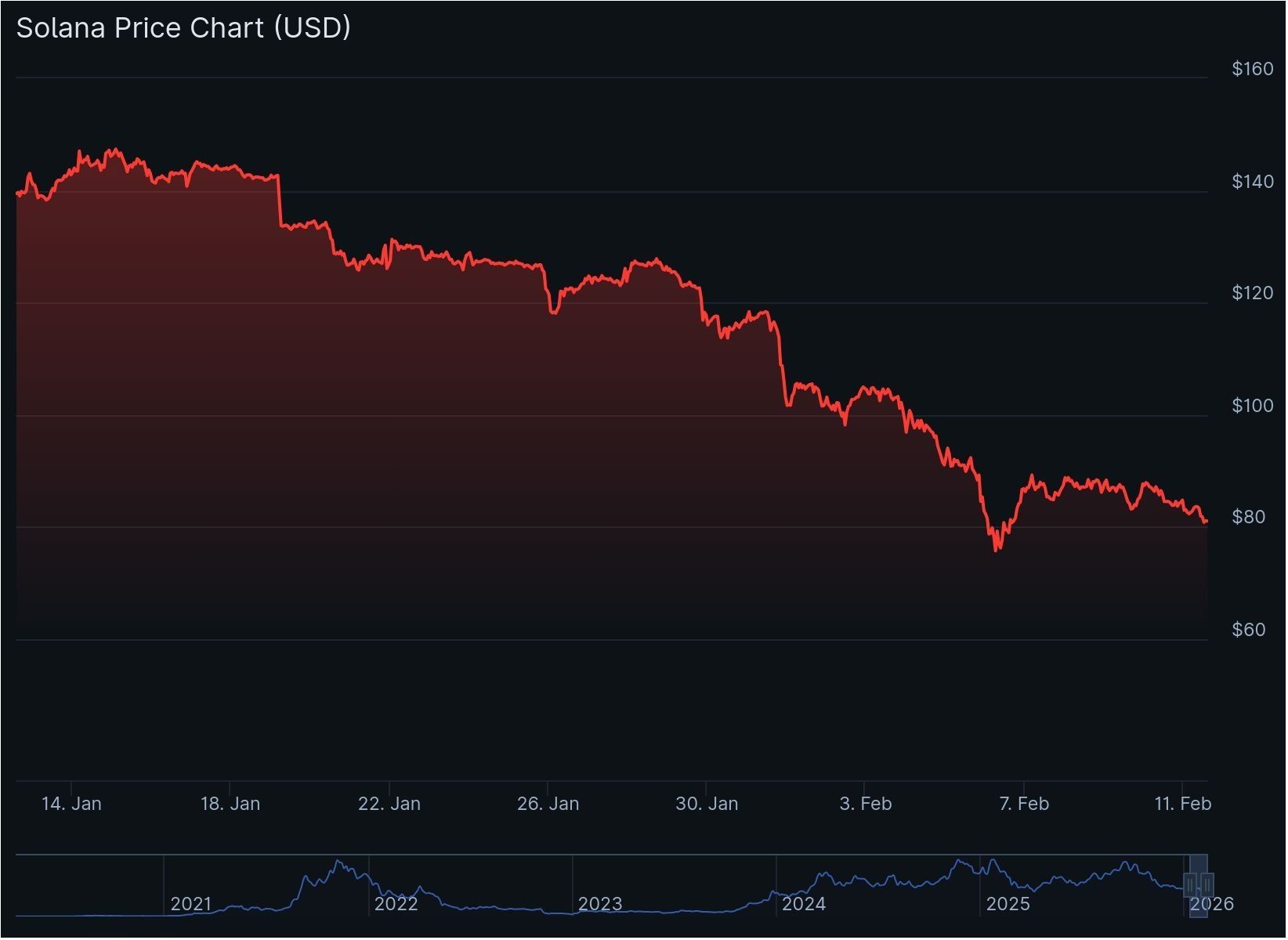Click the $120 price axis label
1288x940 pixels.
pyautogui.click(x=1253, y=293)
